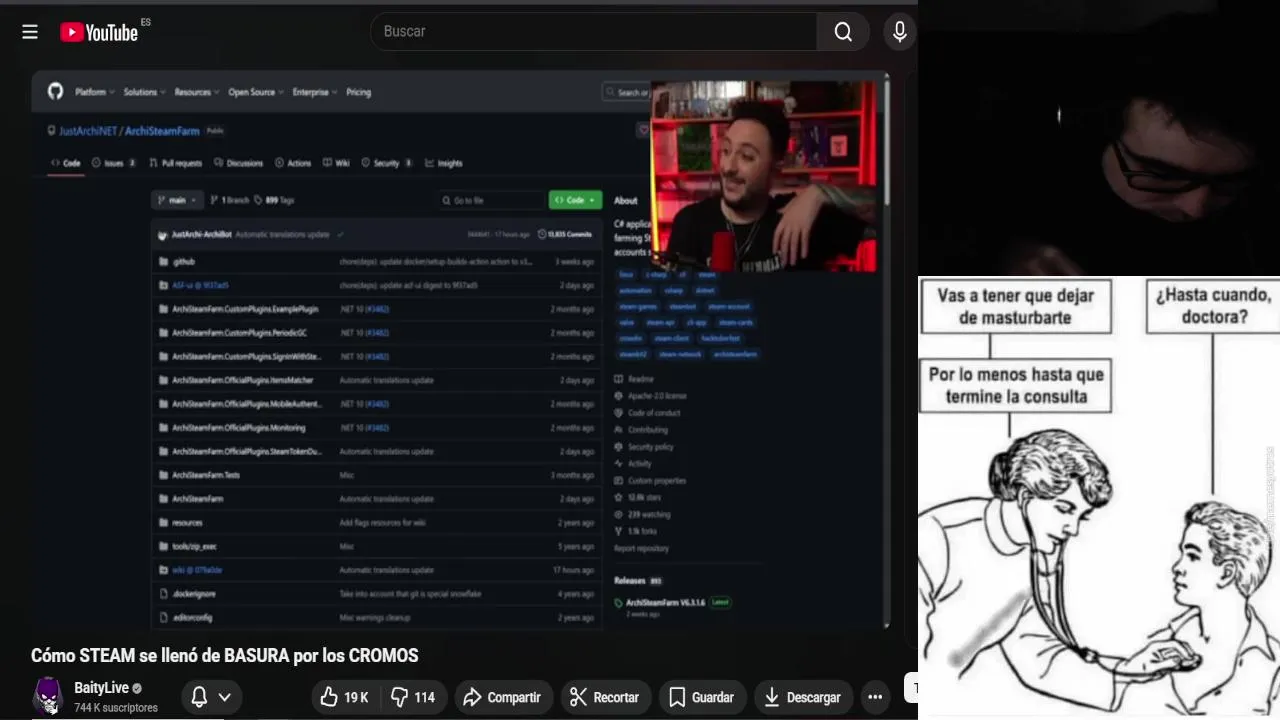Screen dimensions: 1280x720
Task: Click the Compartir share button
Action: click(x=502, y=697)
